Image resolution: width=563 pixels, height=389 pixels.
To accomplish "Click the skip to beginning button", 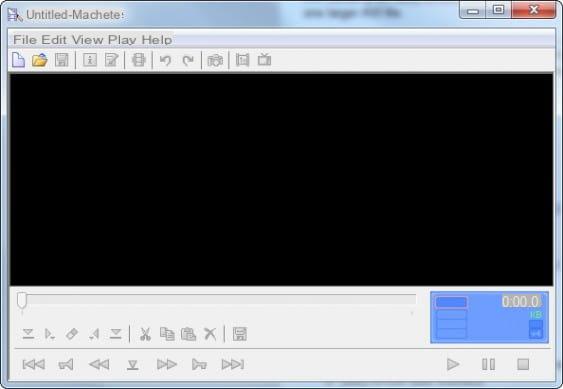I will tap(34, 364).
